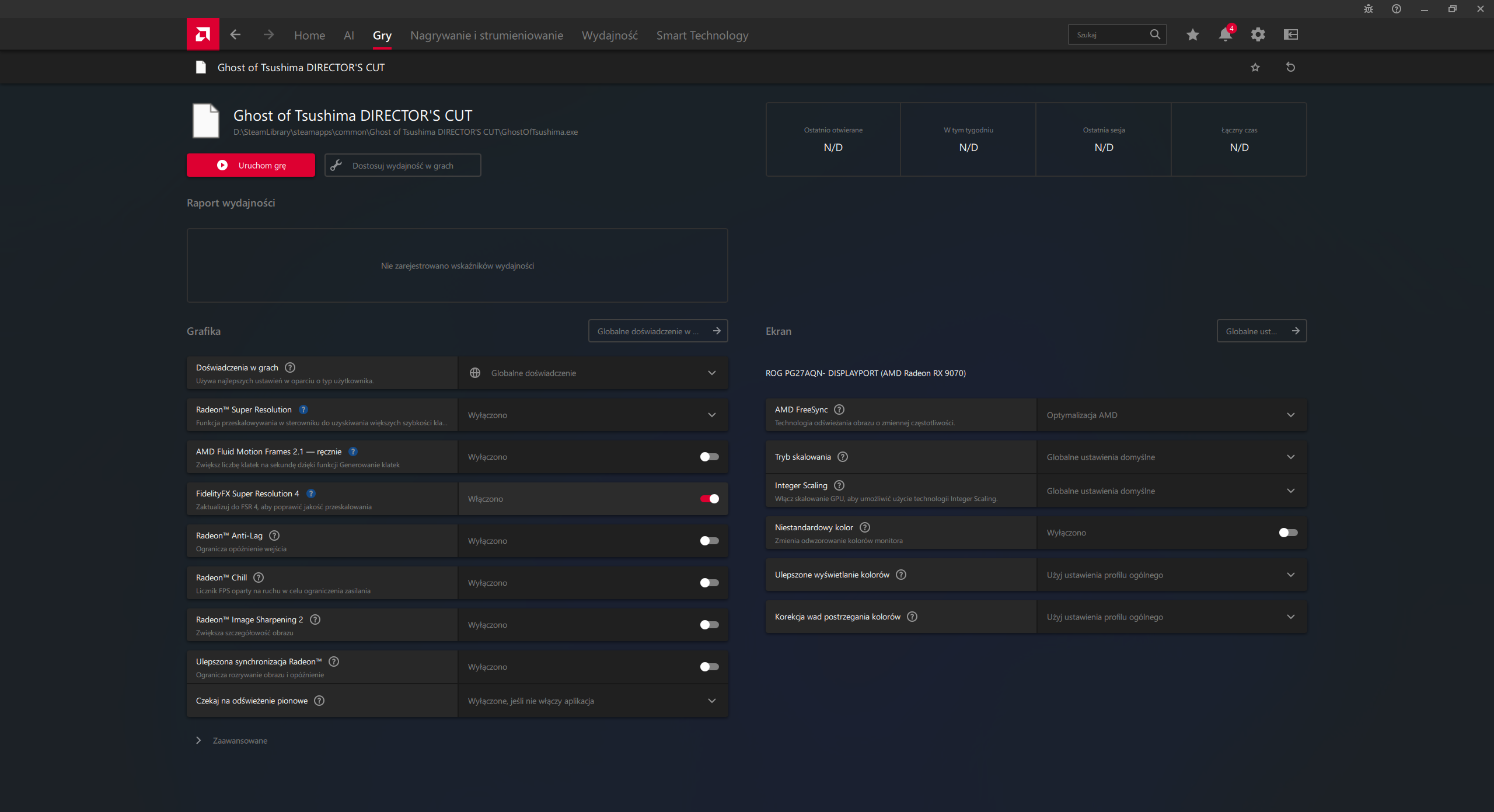This screenshot has height=812, width=1494.
Task: Open AMD FreeSync Optymalizacja AMD dropdown
Action: (1172, 415)
